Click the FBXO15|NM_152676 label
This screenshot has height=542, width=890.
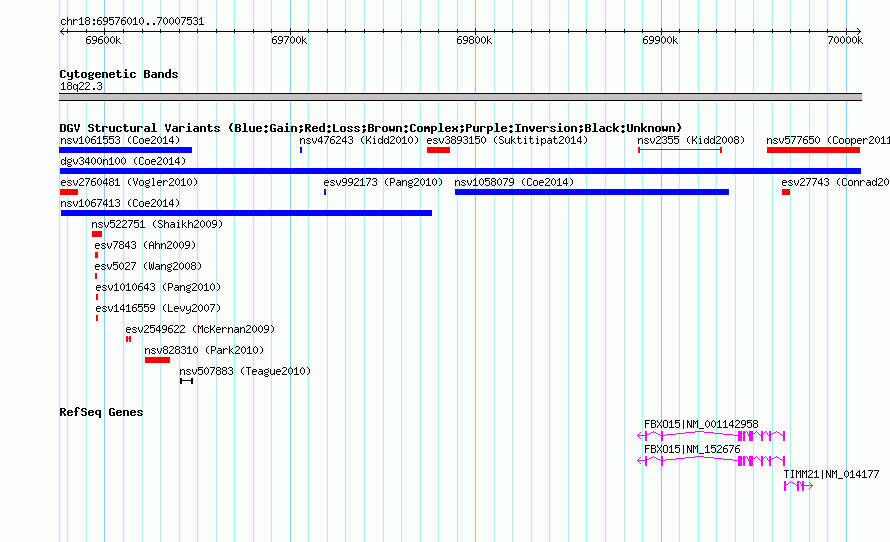(x=692, y=449)
